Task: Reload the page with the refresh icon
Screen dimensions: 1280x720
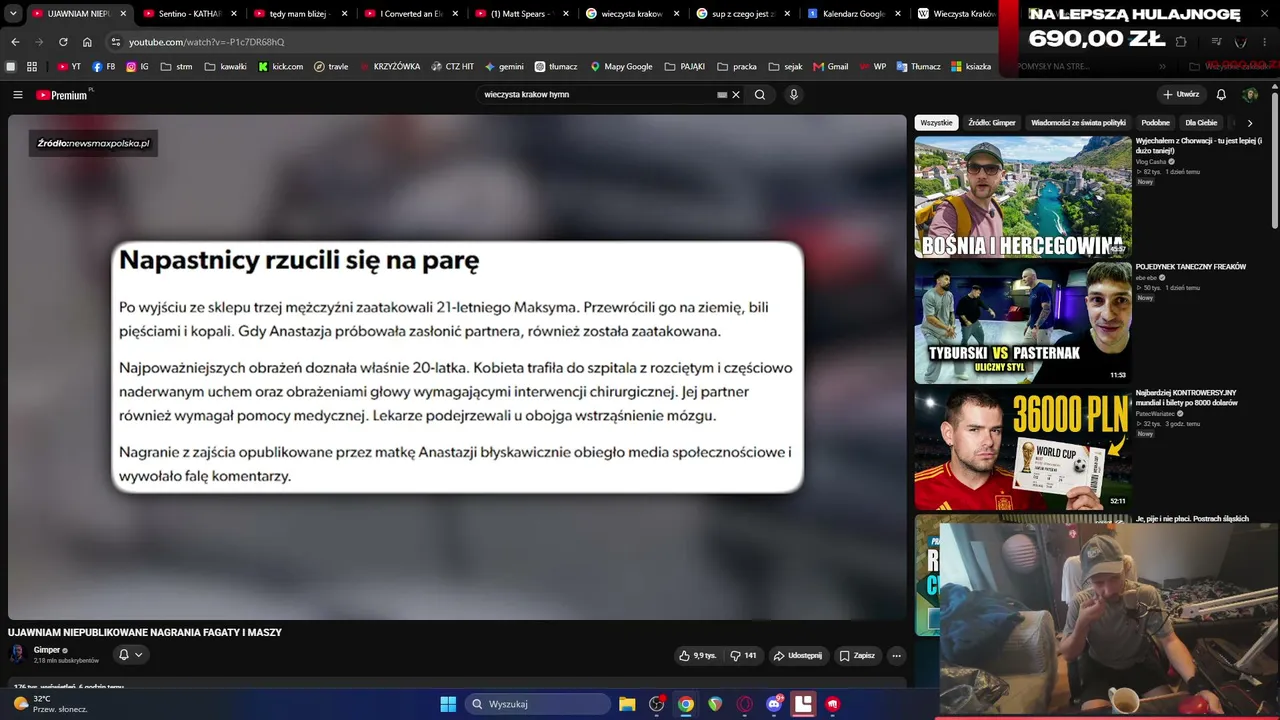Action: pyautogui.click(x=63, y=42)
